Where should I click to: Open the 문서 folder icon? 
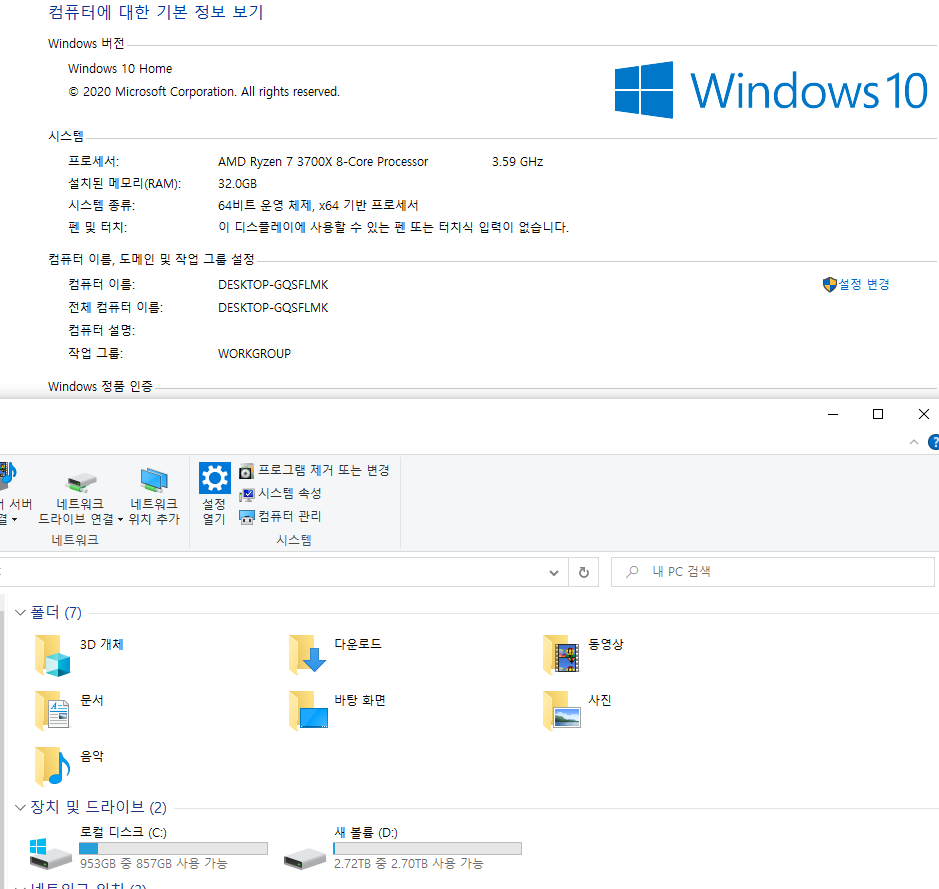53,711
